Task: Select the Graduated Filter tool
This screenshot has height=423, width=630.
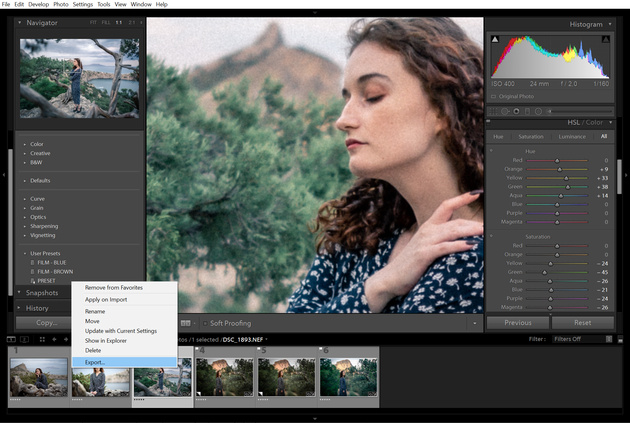Action: click(527, 111)
